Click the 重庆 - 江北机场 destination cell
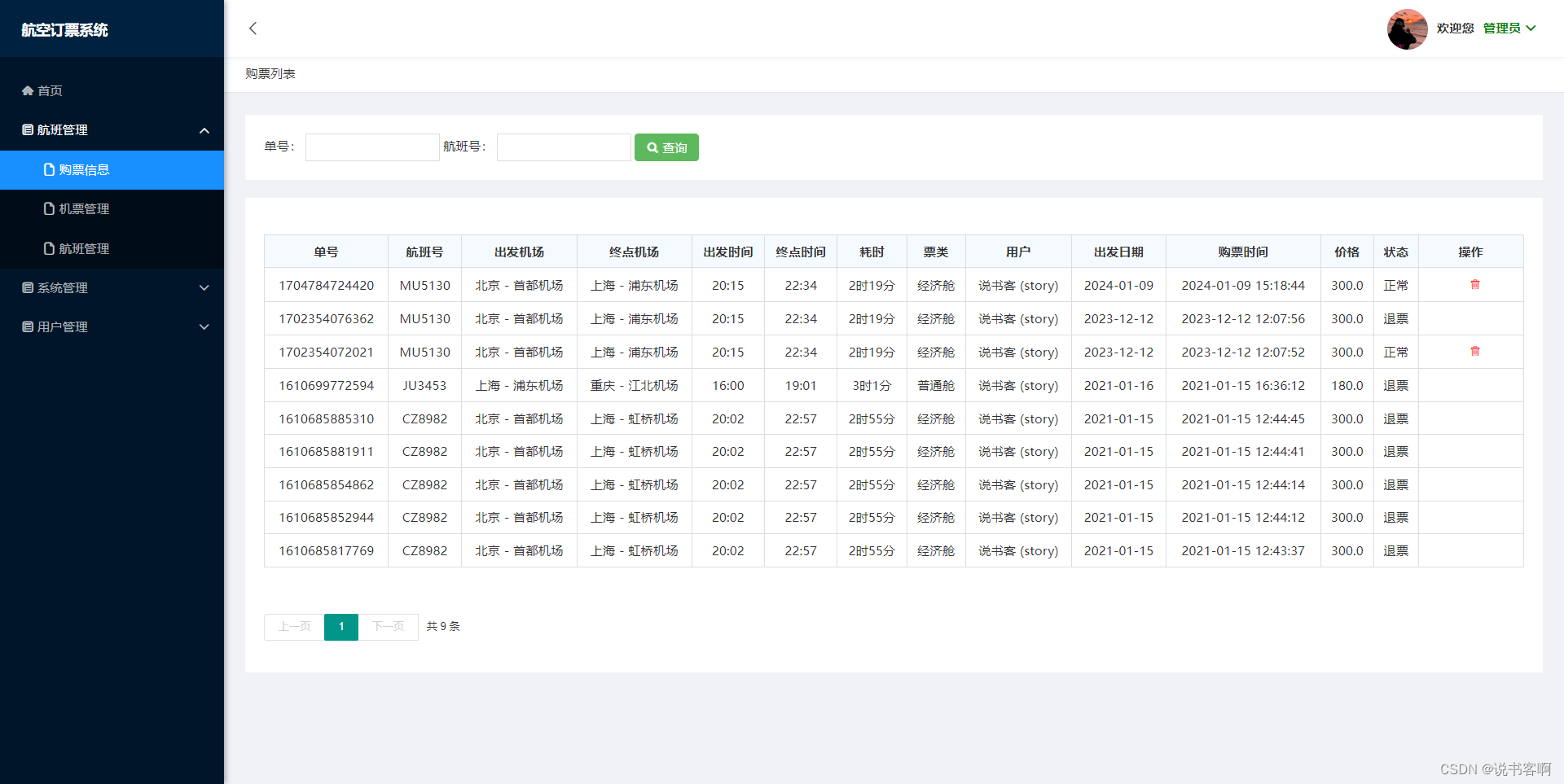The image size is (1564, 784). pyautogui.click(x=635, y=386)
